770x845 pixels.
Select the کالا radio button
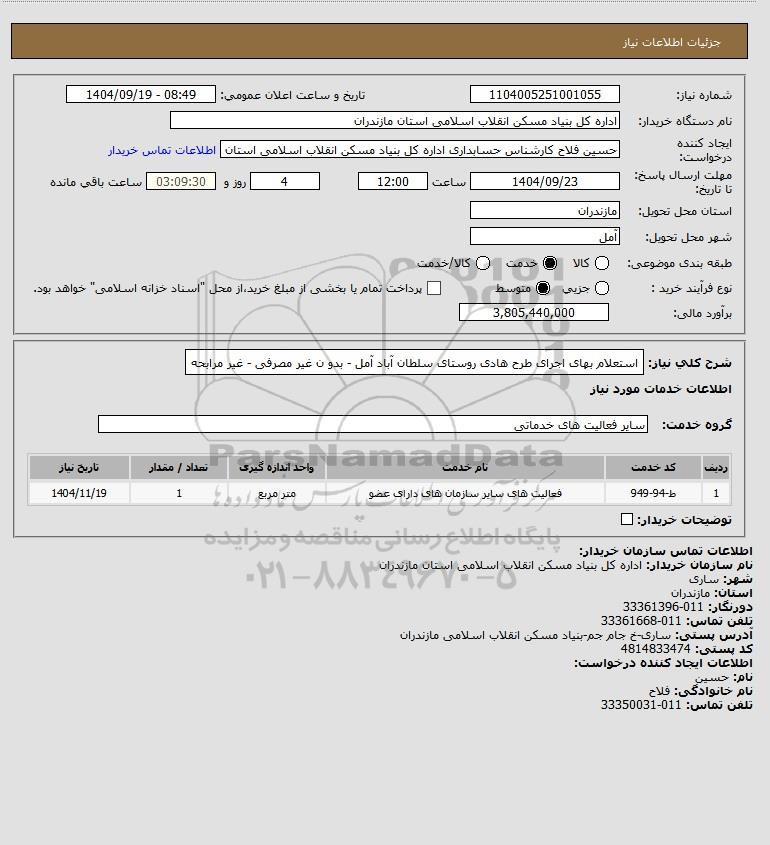point(601,263)
